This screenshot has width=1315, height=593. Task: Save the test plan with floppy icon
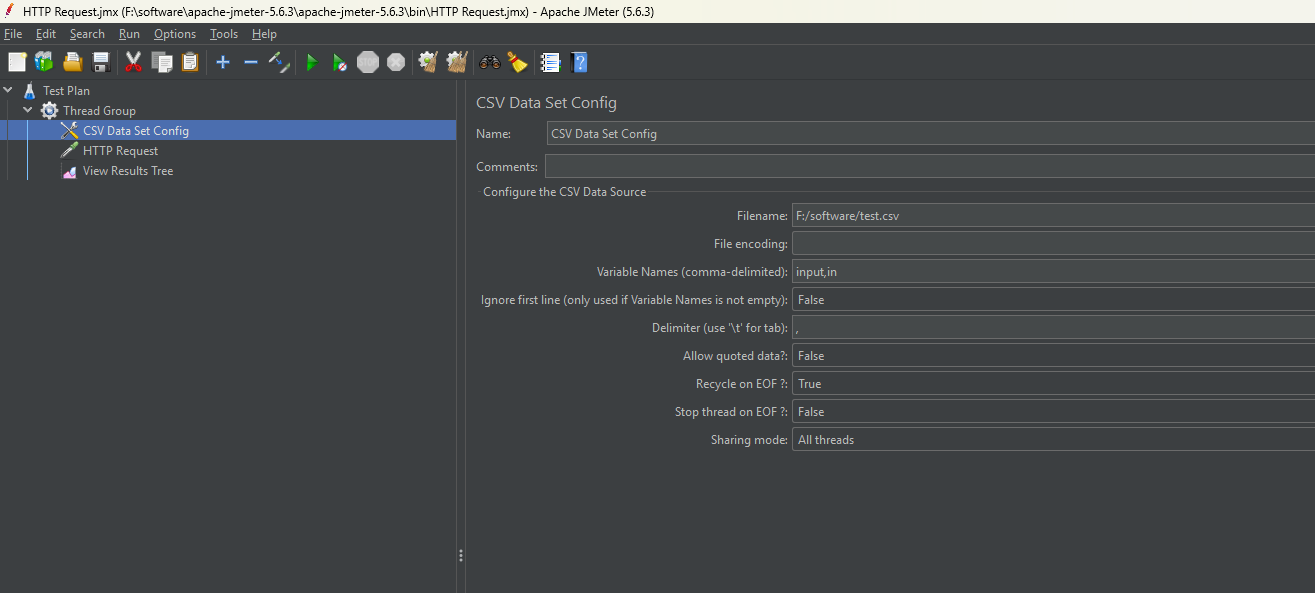(x=101, y=62)
